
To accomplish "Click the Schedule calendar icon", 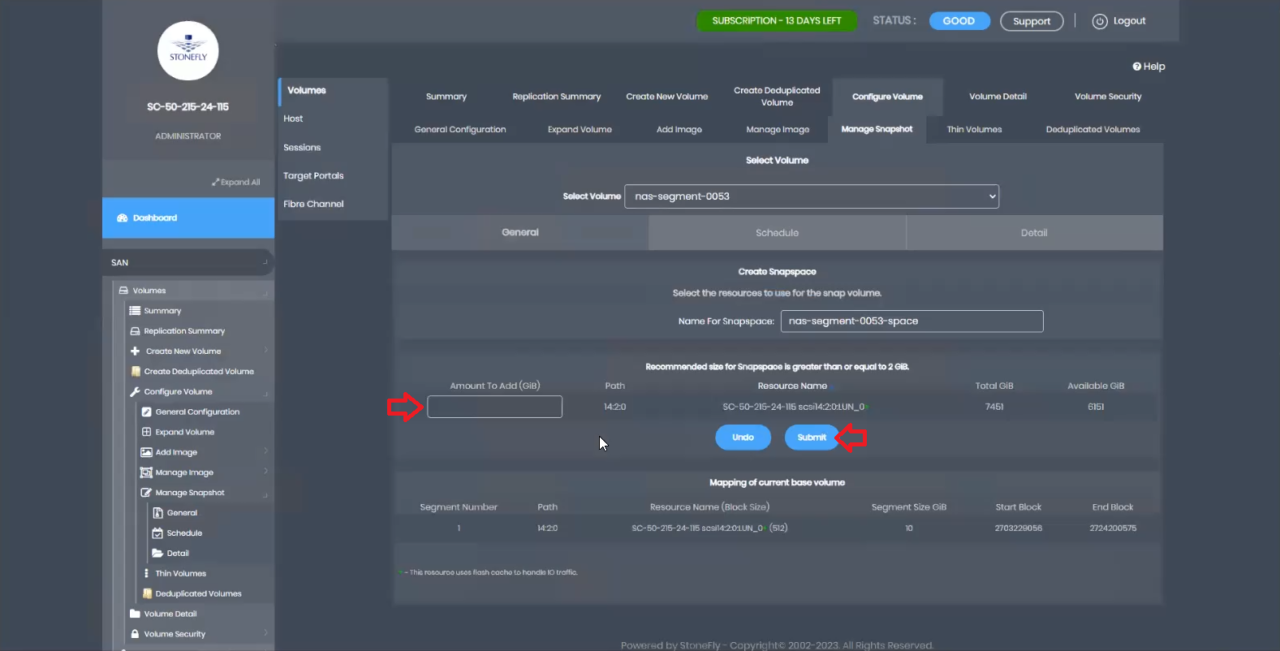I will click(159, 532).
